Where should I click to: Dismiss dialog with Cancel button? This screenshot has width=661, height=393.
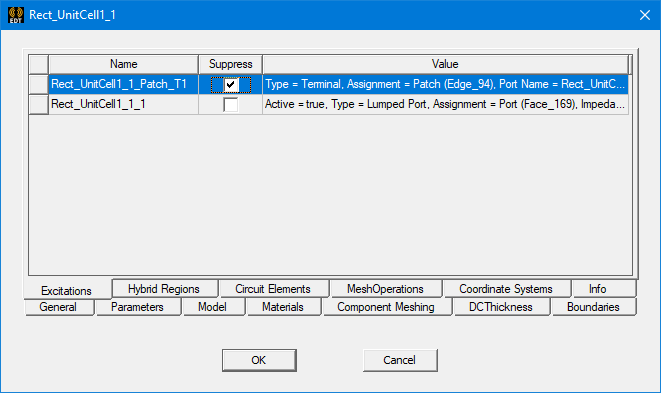pyautogui.click(x=400, y=360)
